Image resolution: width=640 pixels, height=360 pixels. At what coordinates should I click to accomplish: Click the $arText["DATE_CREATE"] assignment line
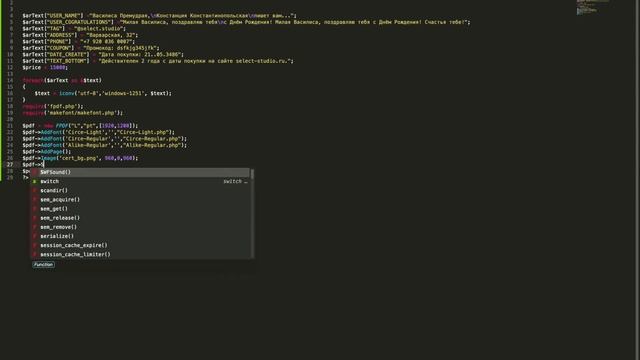[103, 54]
